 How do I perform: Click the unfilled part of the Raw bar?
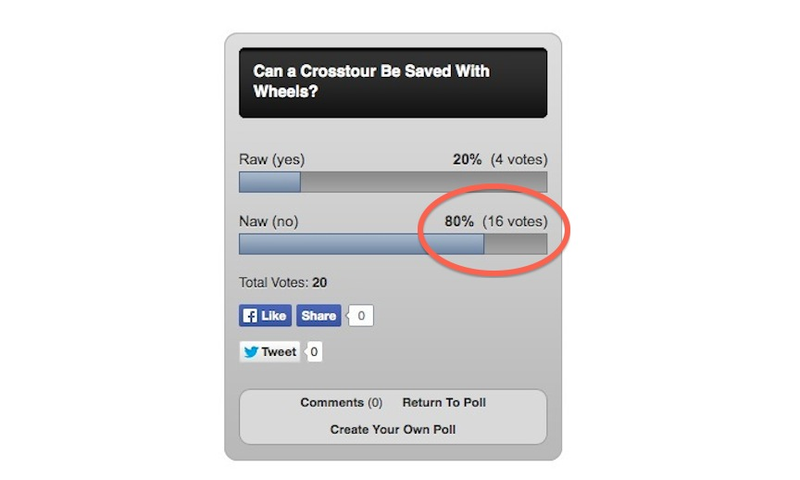pos(424,182)
